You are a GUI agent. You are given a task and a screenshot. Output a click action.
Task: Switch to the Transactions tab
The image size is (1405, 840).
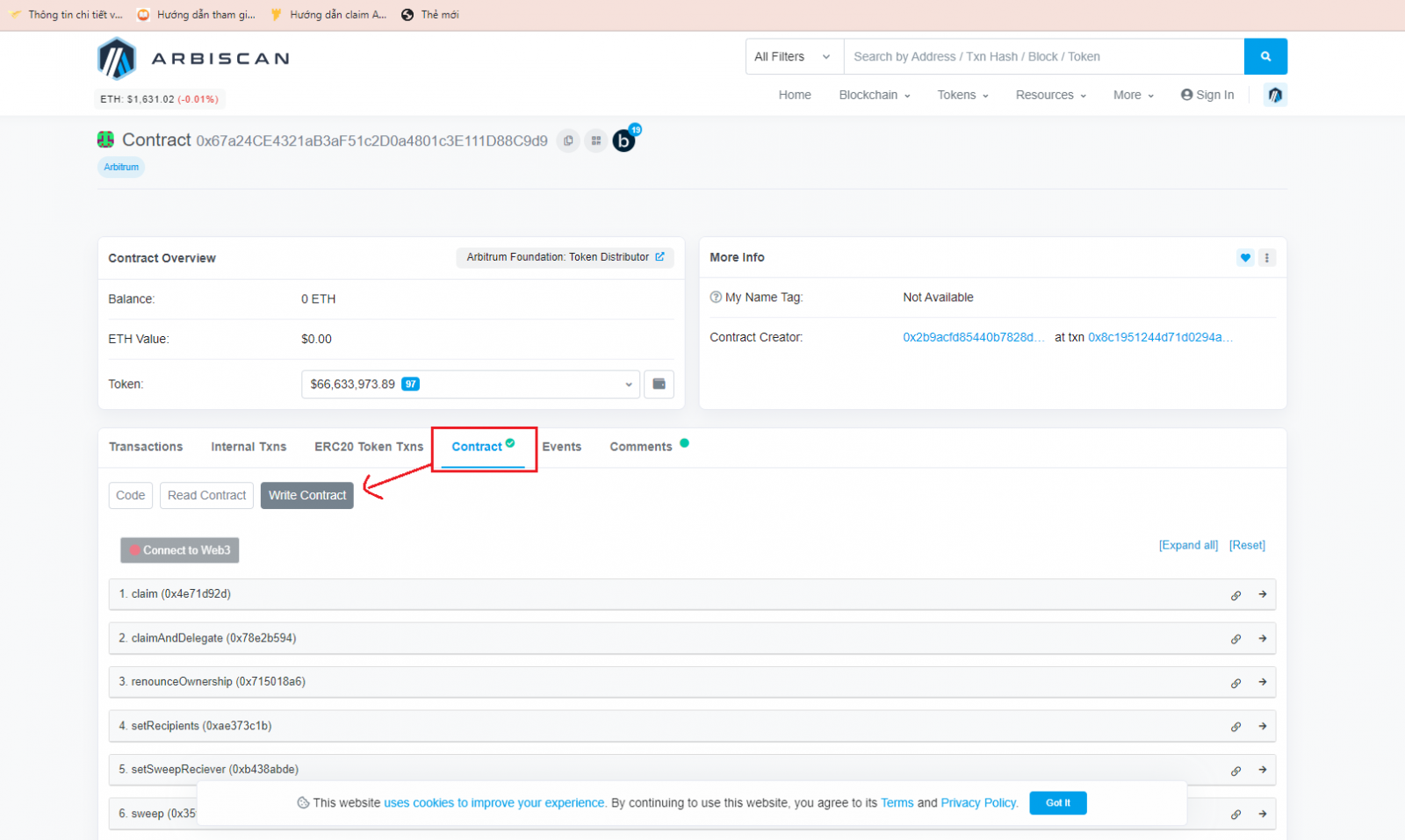pyautogui.click(x=146, y=447)
